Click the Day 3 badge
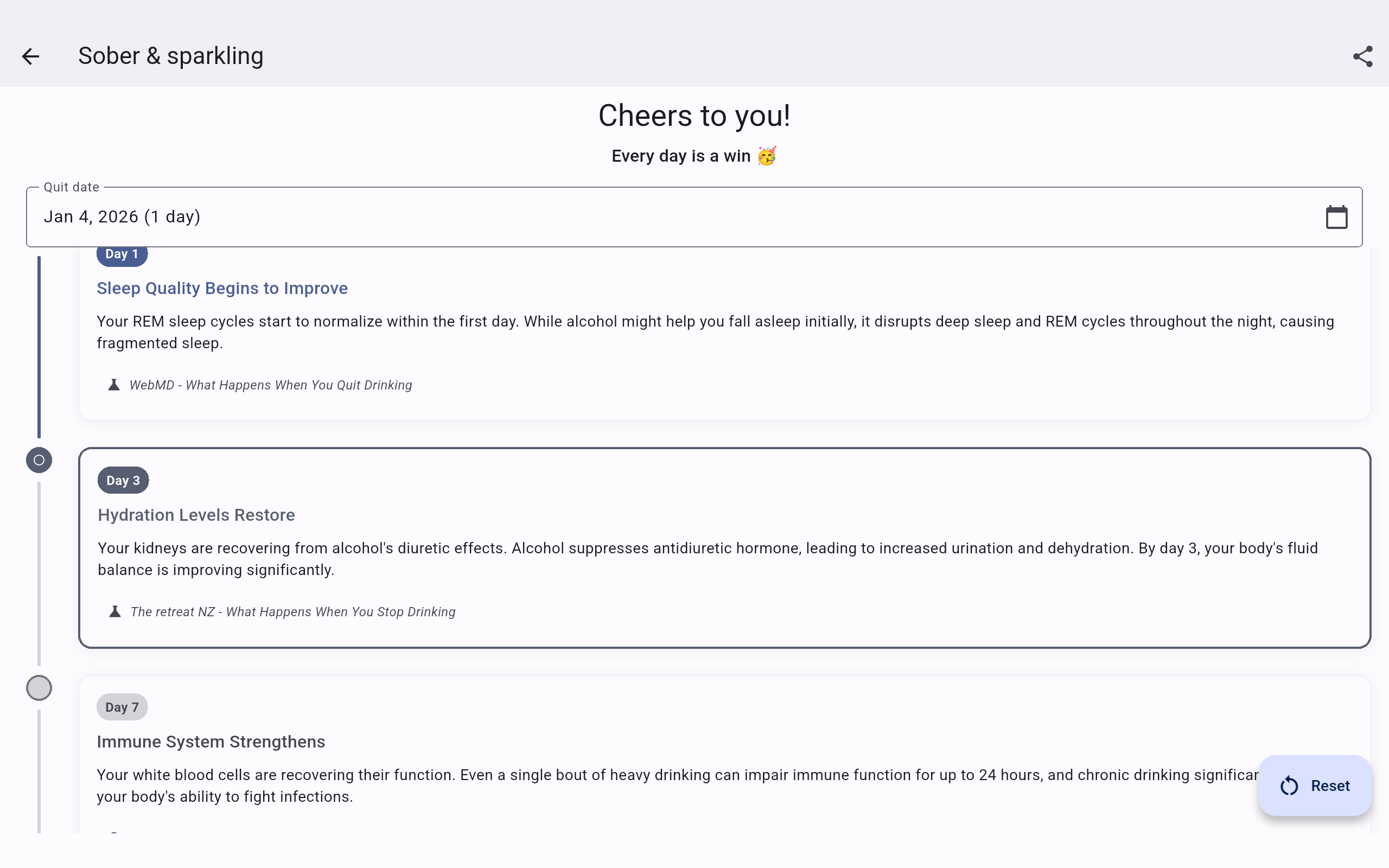Viewport: 1389px width, 868px height. pyautogui.click(x=123, y=481)
